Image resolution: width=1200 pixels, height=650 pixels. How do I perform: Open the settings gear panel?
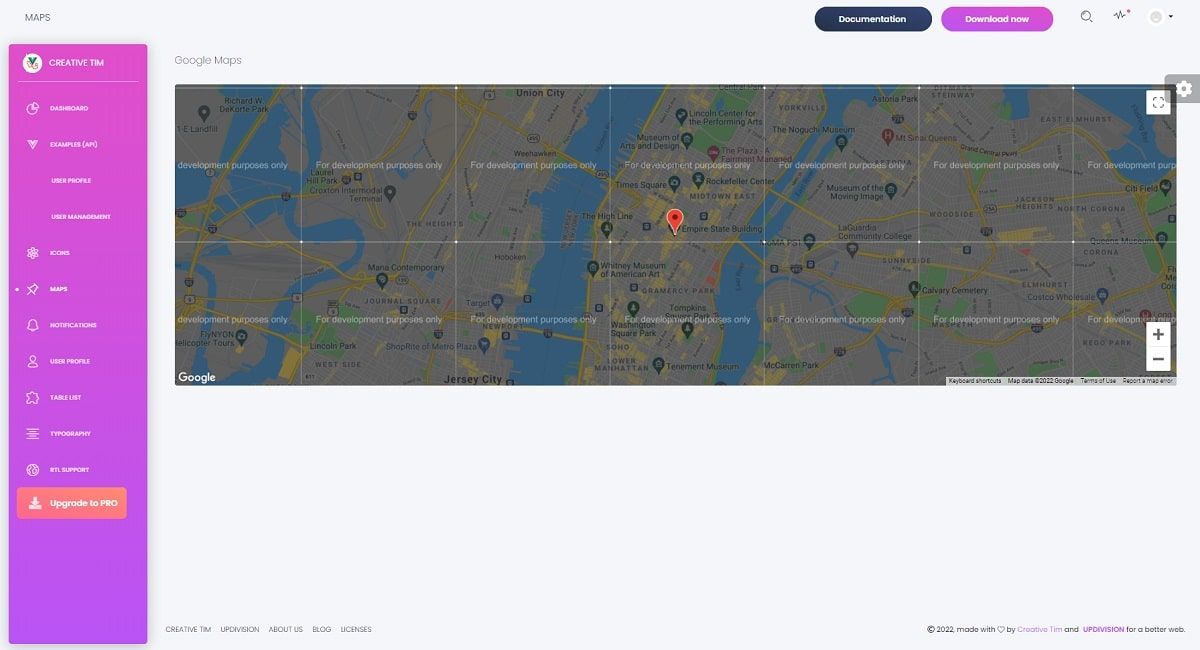click(1184, 88)
